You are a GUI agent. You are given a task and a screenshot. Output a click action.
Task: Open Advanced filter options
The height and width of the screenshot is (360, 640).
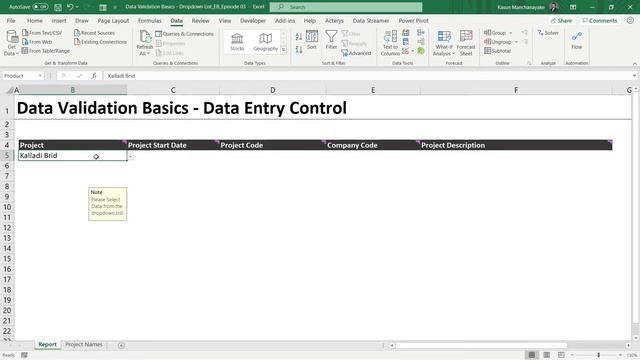coord(356,53)
